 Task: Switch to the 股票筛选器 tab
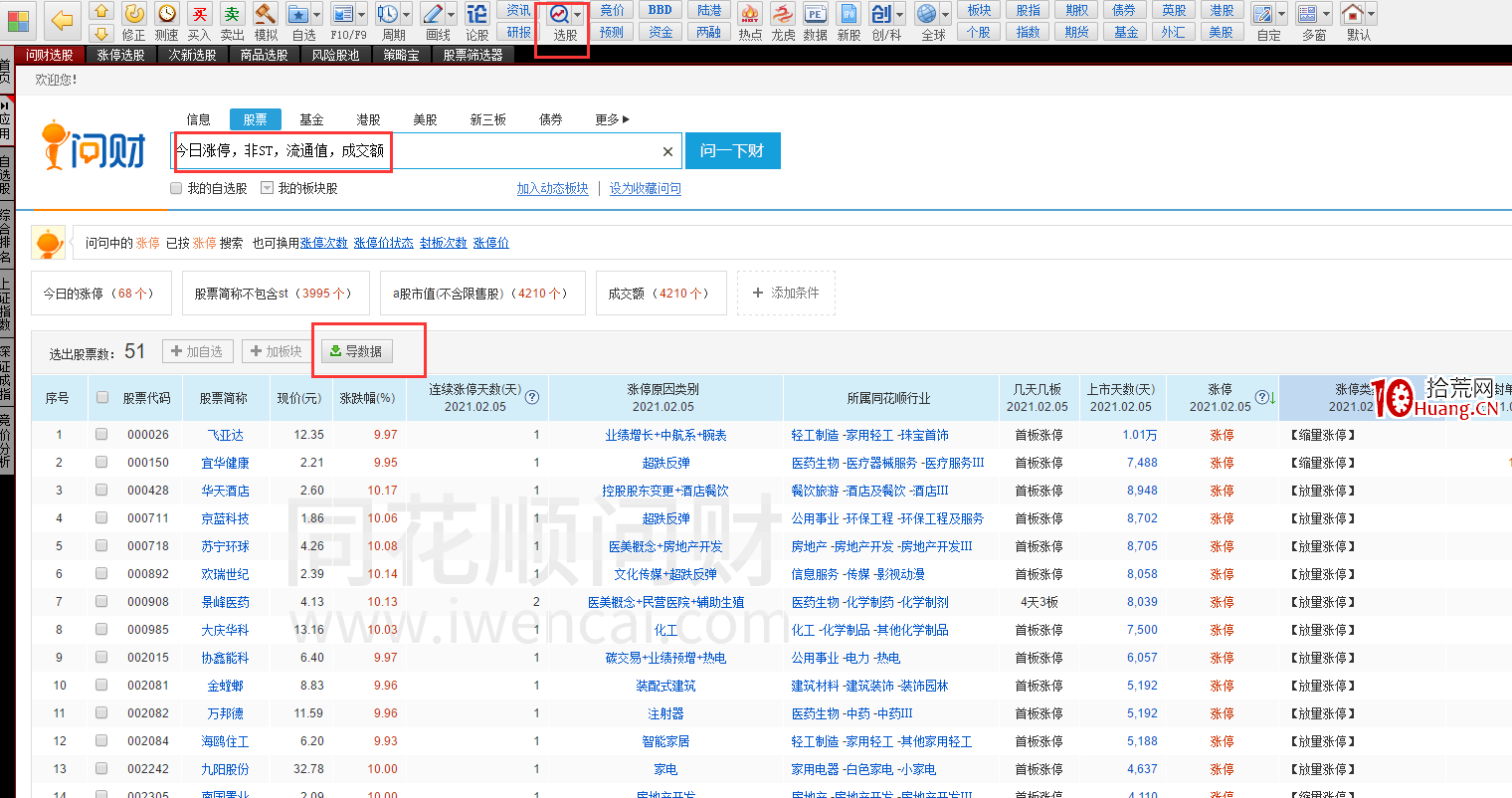click(473, 55)
